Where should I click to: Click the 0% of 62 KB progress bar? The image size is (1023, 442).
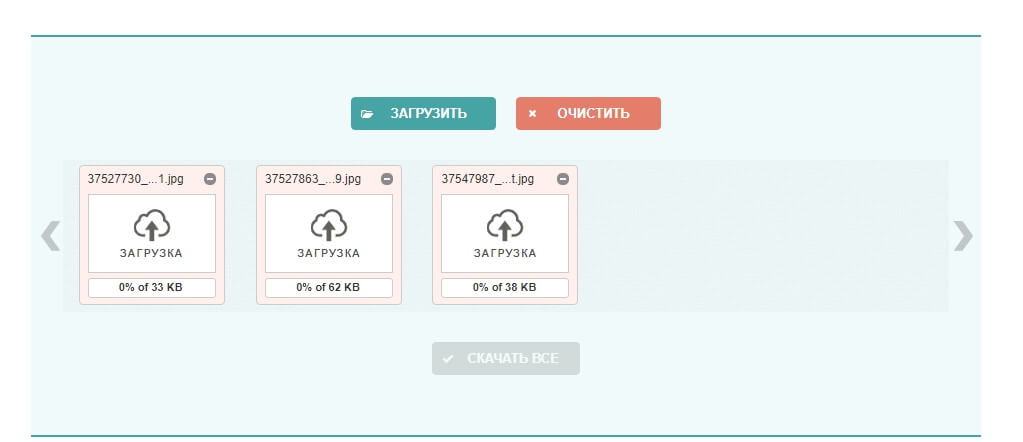(328, 288)
